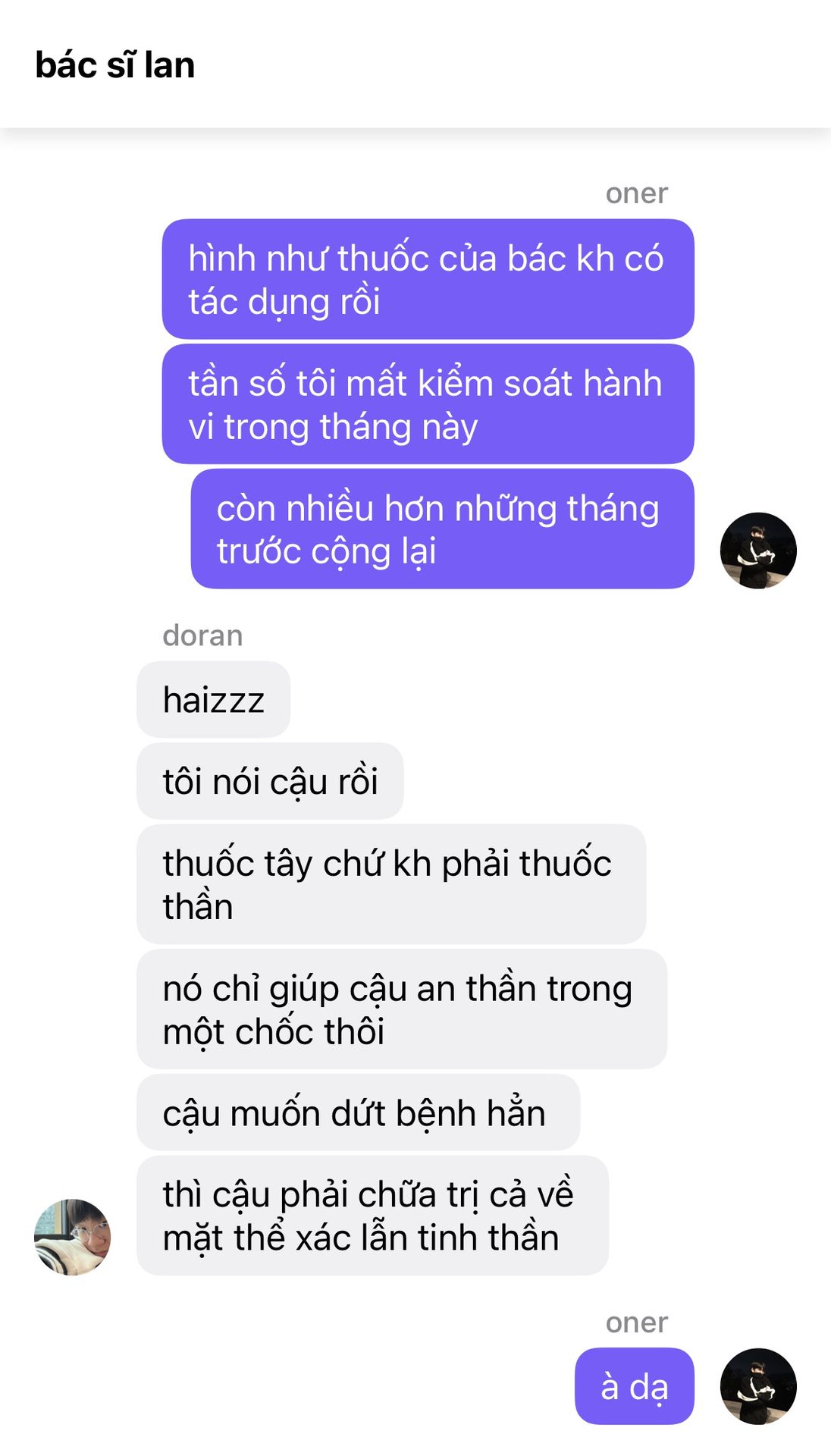This screenshot has width=831, height=1456.
Task: Tap the oner name above "hình như thuốc" message
Action: click(x=636, y=193)
